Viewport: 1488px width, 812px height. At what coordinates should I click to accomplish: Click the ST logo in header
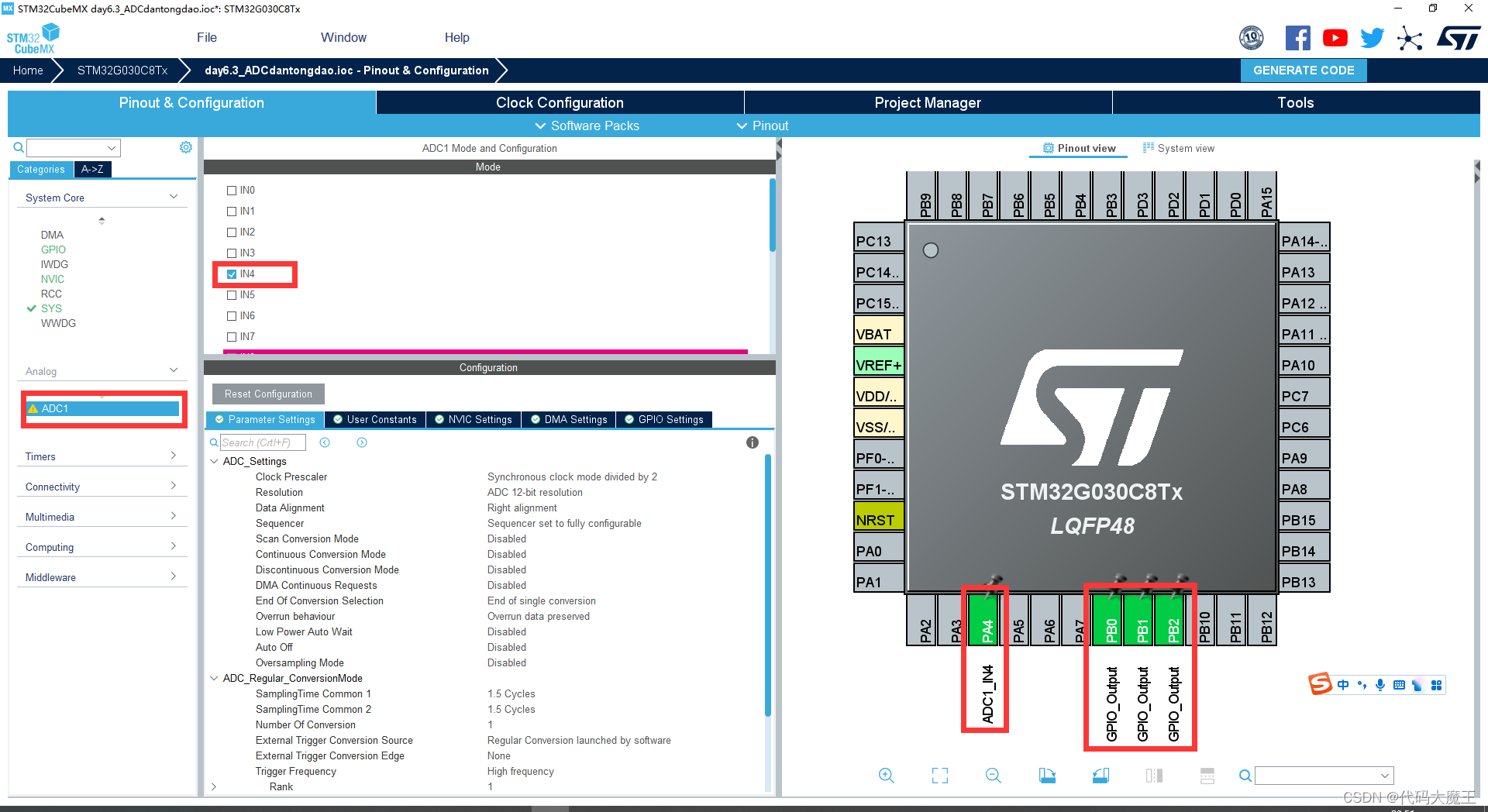coord(1459,38)
